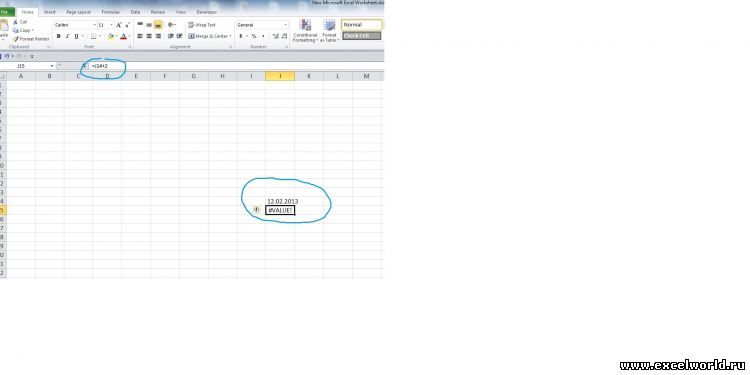Select the cell containing 12.02.2013
This screenshot has height=375, width=750.
tap(280, 201)
